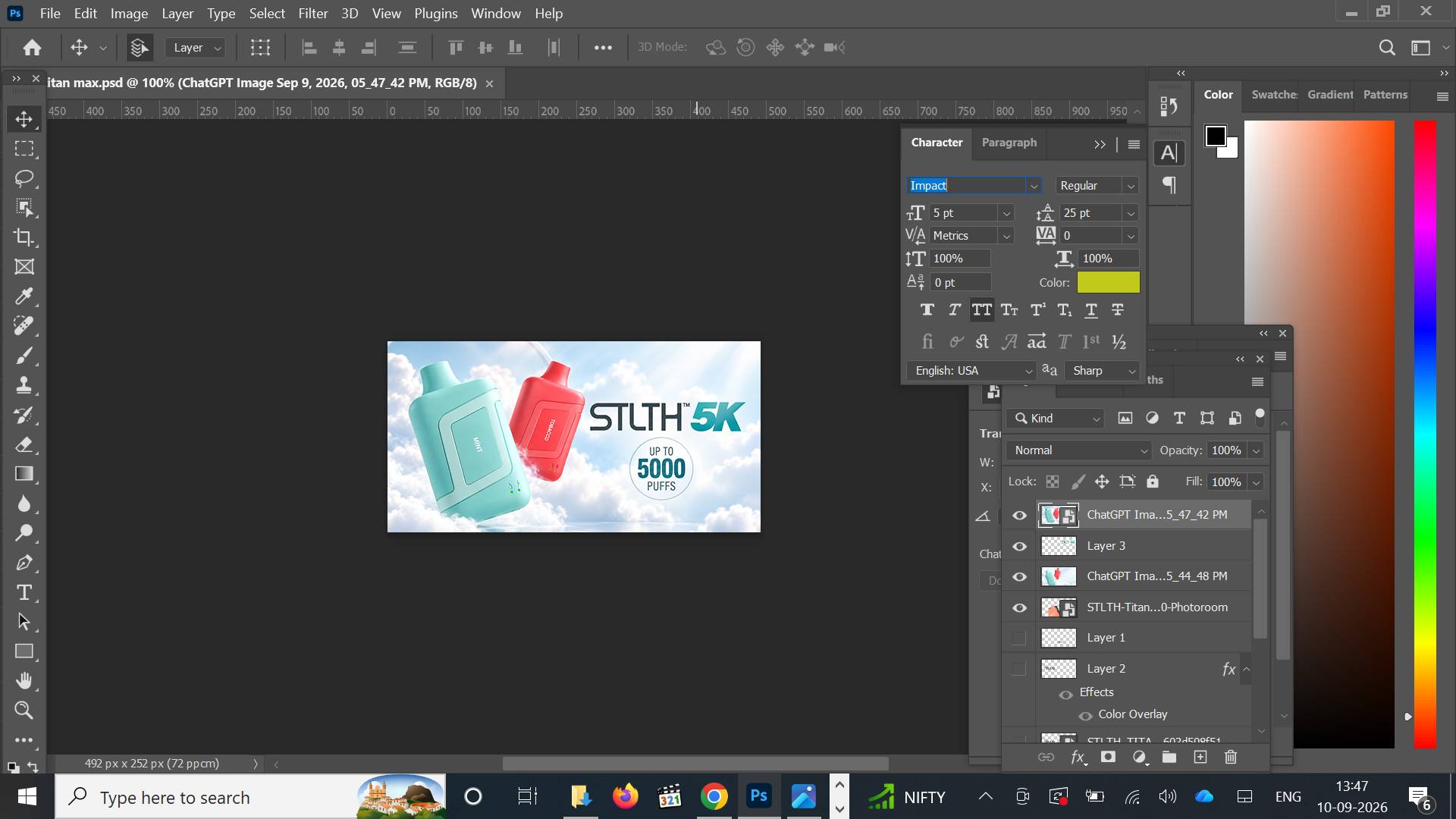
Task: Toggle All Caps text style
Action: (x=982, y=310)
